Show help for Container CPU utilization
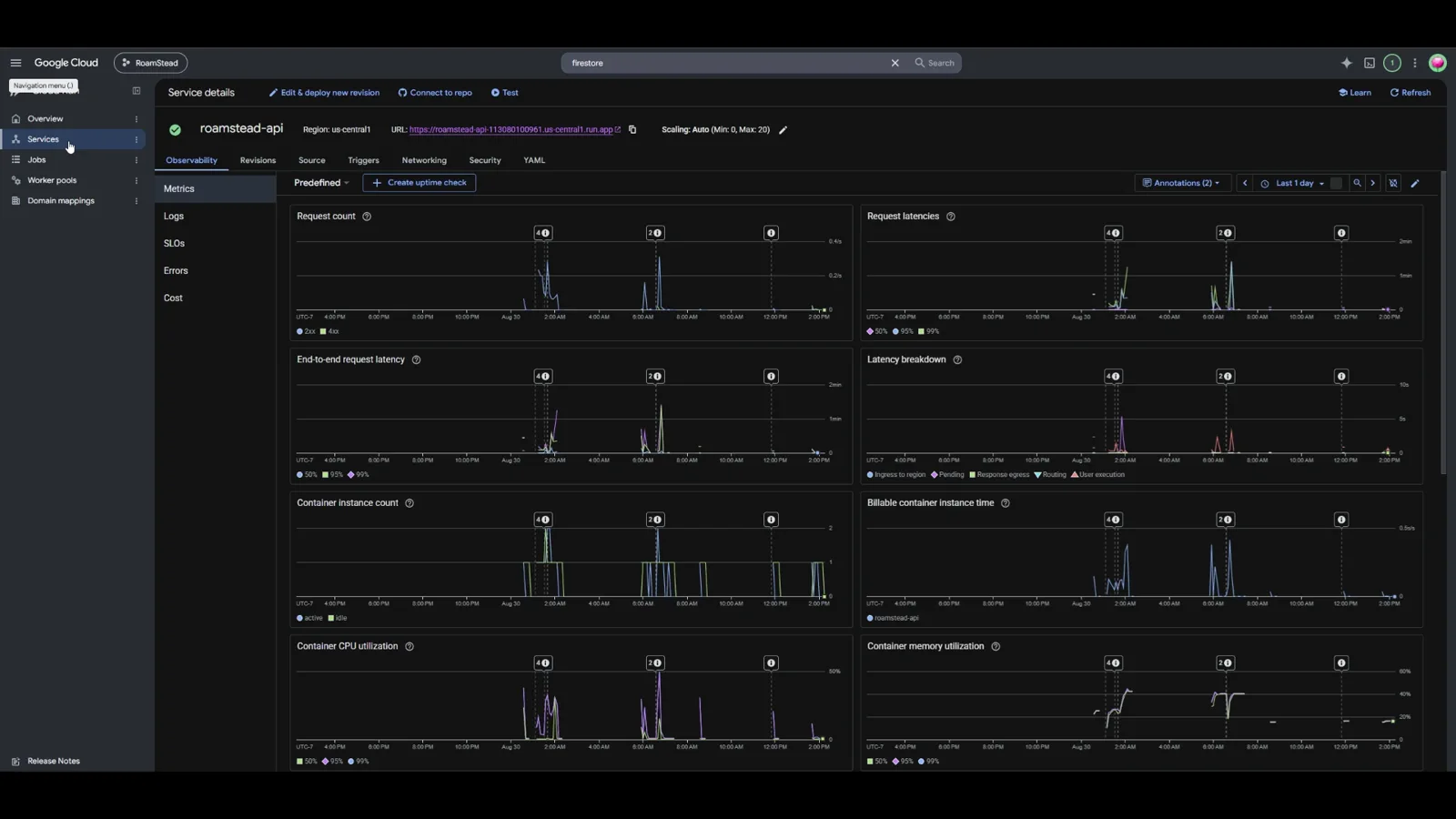1456x819 pixels. click(x=409, y=646)
